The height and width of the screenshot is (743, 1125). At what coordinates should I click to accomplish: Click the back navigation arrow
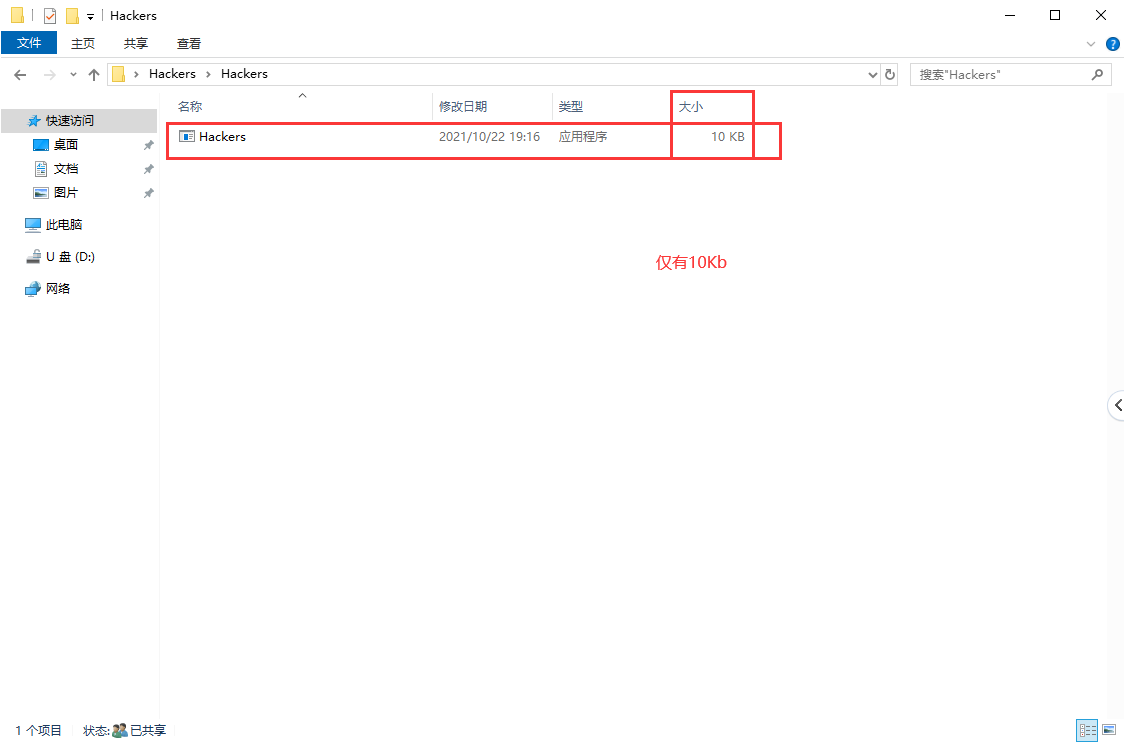[20, 74]
